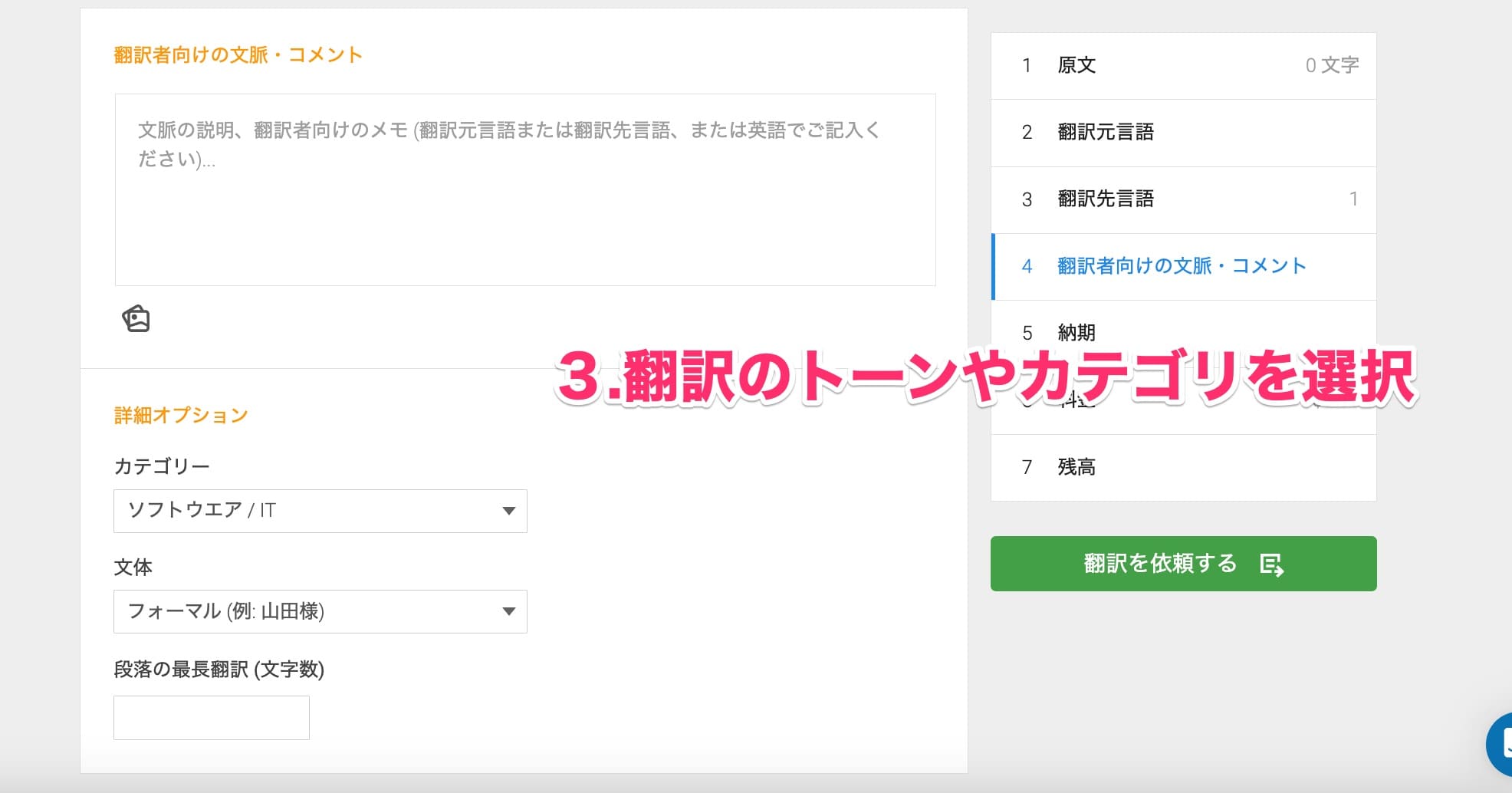Click the 詳細オプション section heading

180,415
